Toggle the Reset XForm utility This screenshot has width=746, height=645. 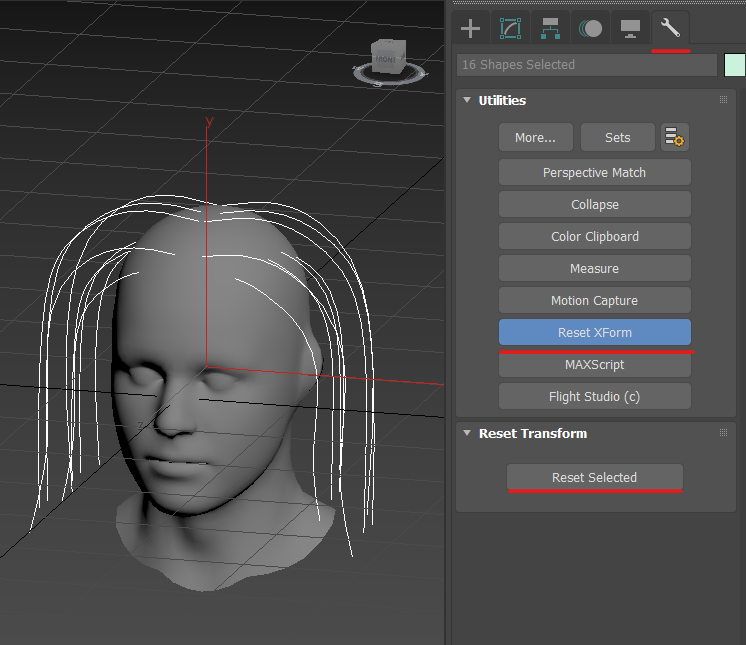point(594,332)
